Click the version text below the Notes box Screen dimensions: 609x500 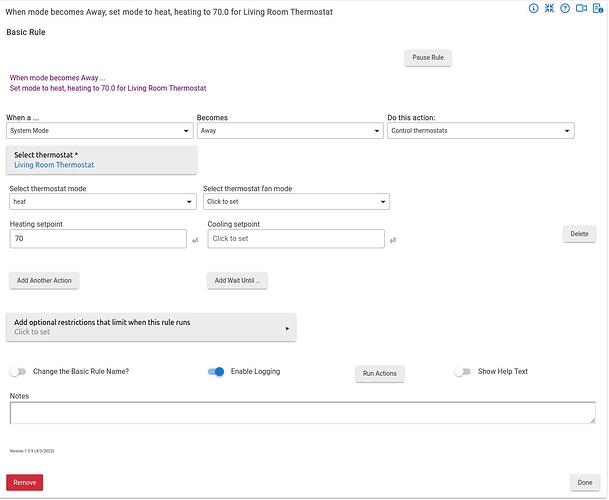point(32,451)
